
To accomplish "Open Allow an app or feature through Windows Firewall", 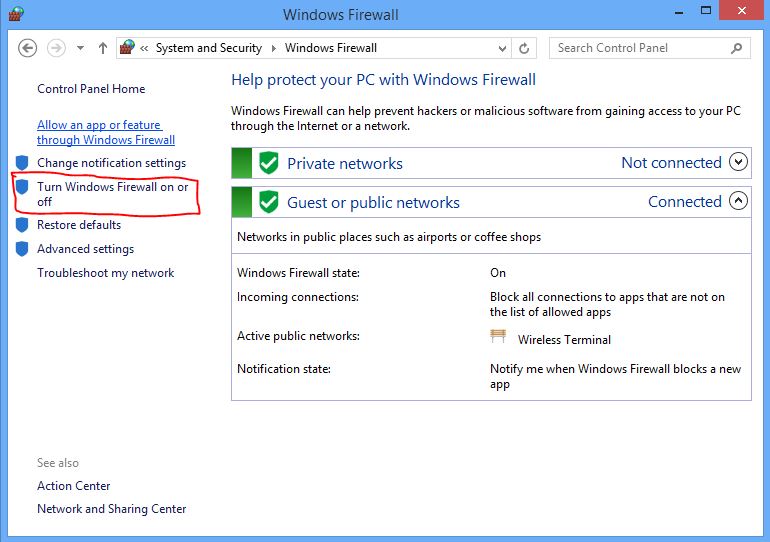I will [x=106, y=133].
